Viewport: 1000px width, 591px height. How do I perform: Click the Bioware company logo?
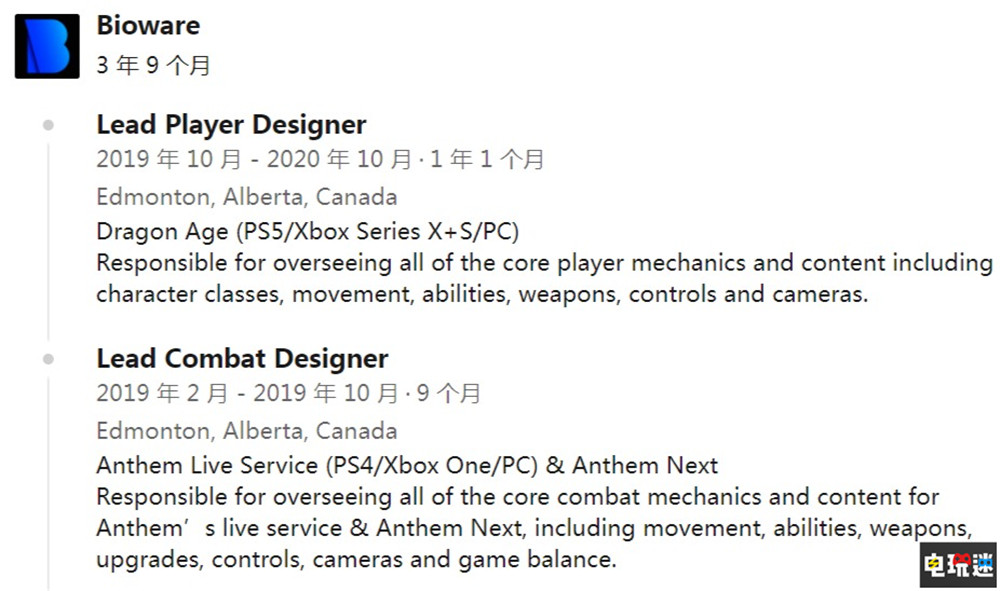tap(47, 46)
